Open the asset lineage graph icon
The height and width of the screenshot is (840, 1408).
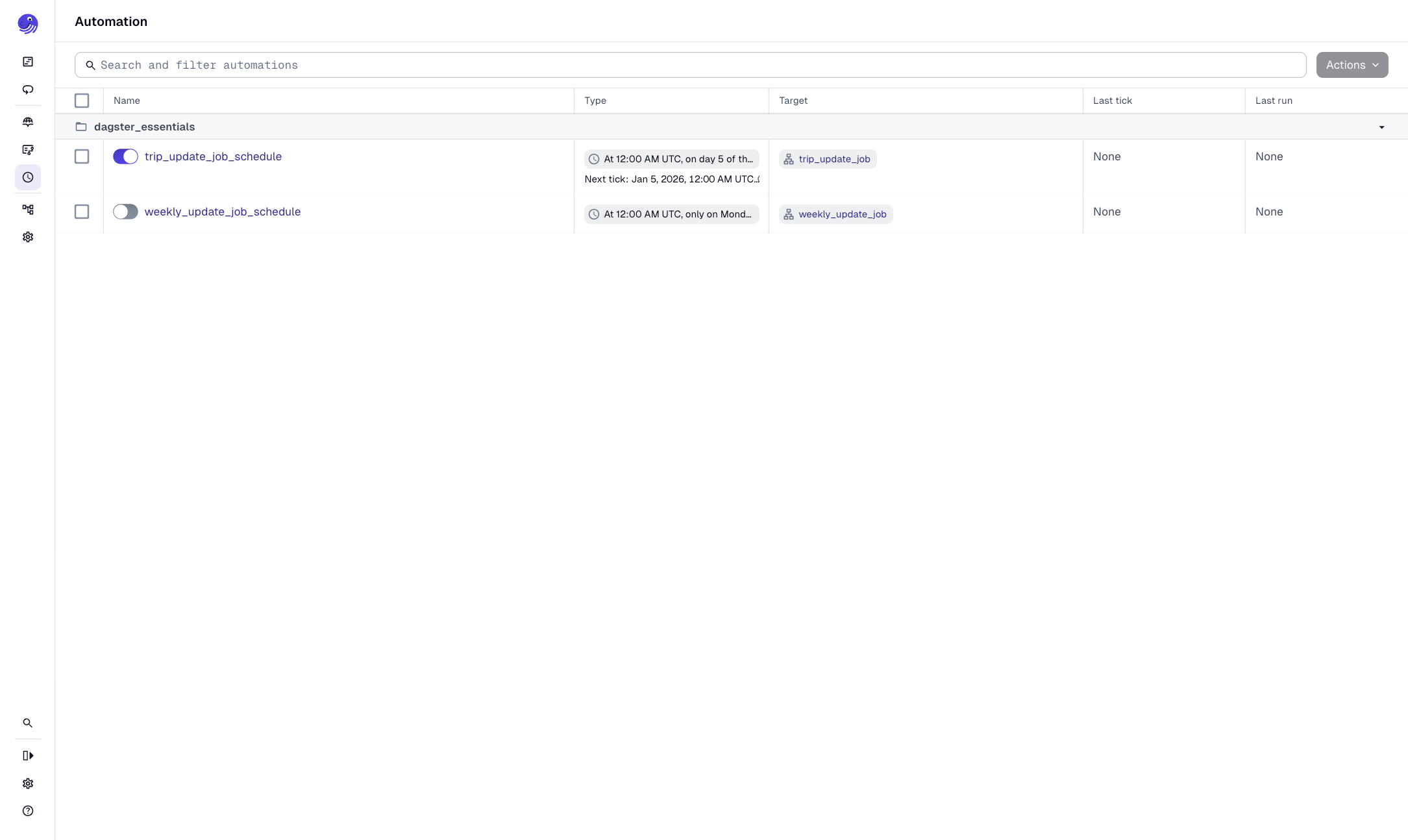(x=27, y=209)
